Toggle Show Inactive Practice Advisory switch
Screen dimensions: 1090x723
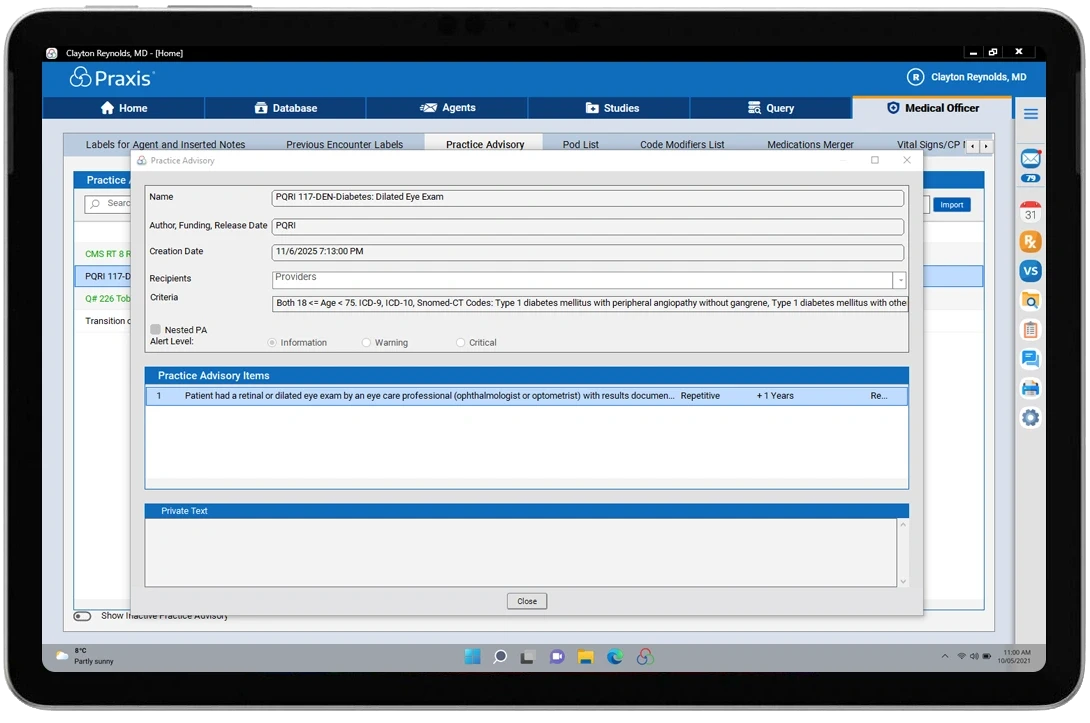82,617
